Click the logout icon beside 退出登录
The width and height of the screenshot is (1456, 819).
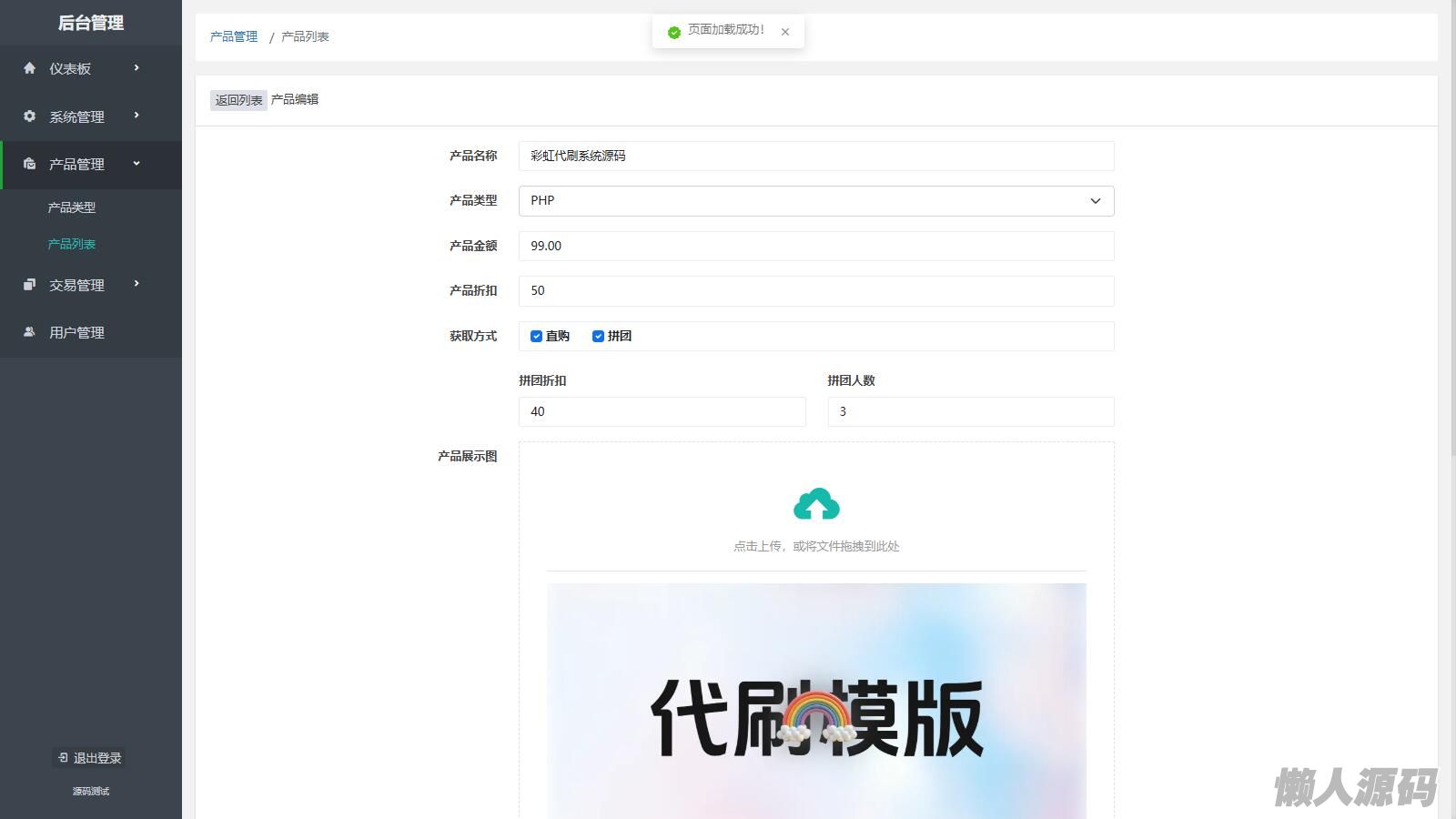click(63, 757)
